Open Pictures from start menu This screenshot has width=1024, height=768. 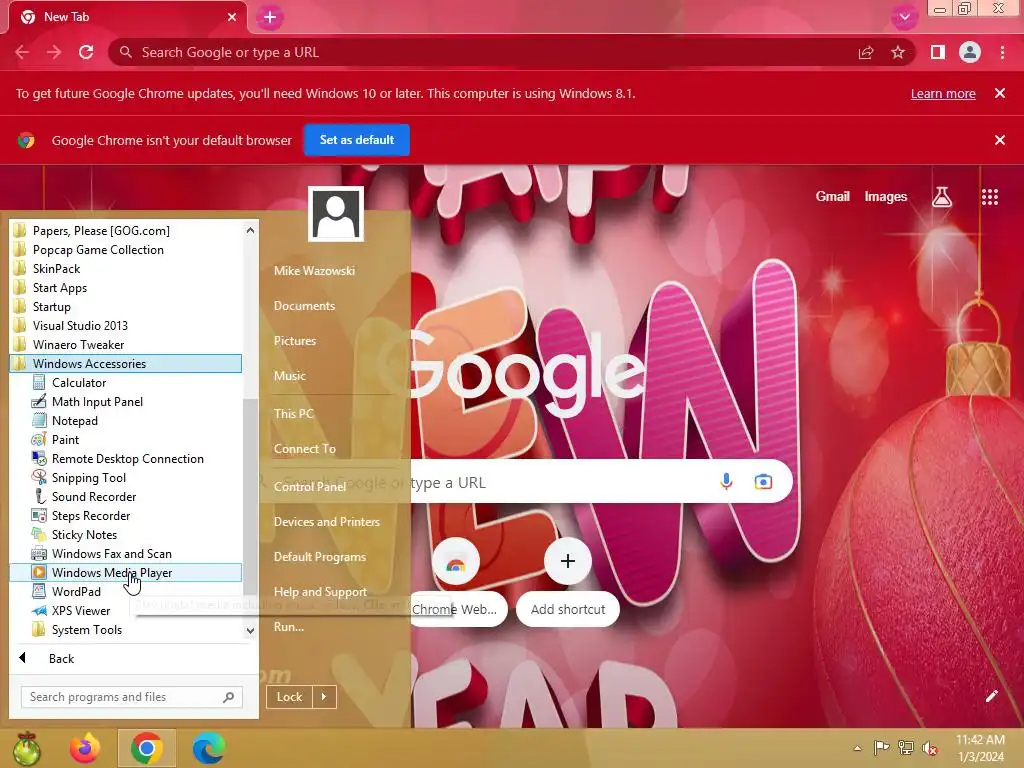click(x=295, y=341)
